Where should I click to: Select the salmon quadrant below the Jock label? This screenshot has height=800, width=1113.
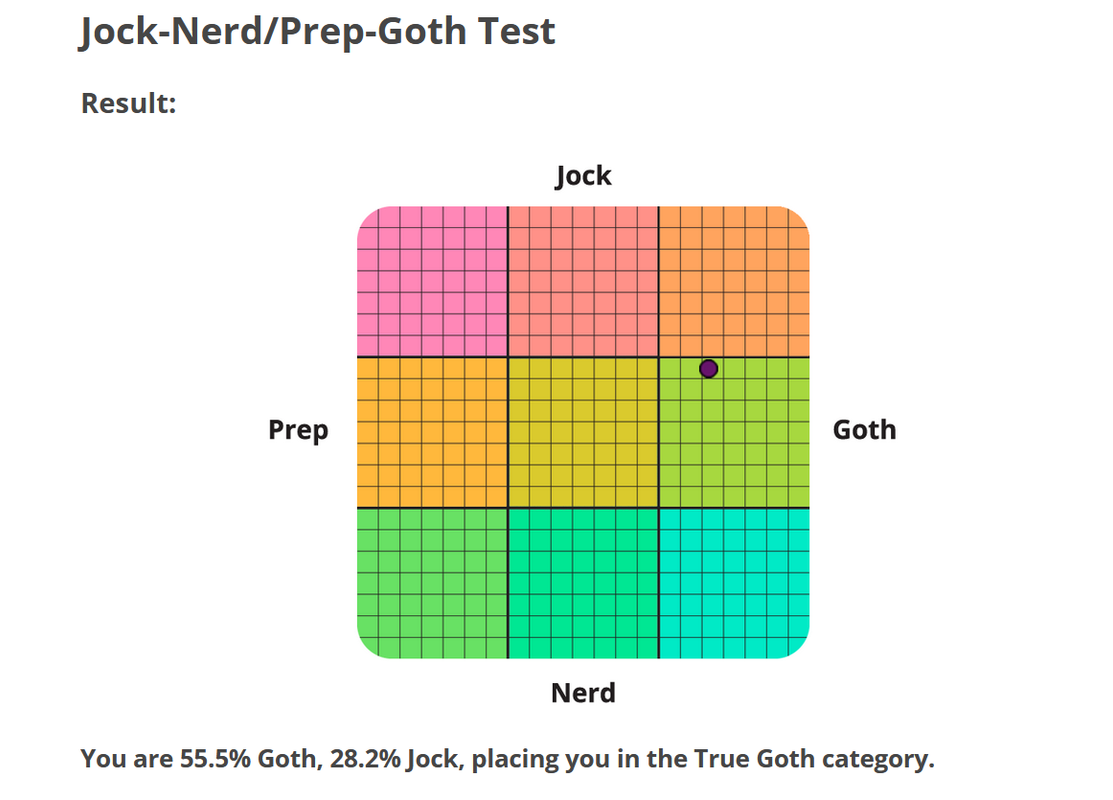[583, 281]
